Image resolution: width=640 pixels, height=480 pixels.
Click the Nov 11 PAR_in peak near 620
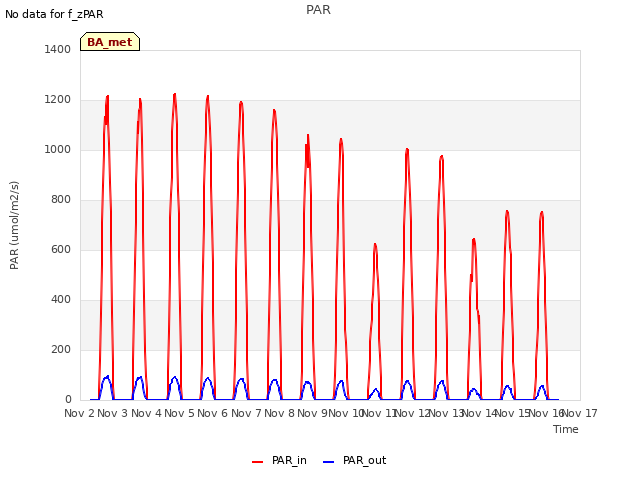[x=375, y=245]
